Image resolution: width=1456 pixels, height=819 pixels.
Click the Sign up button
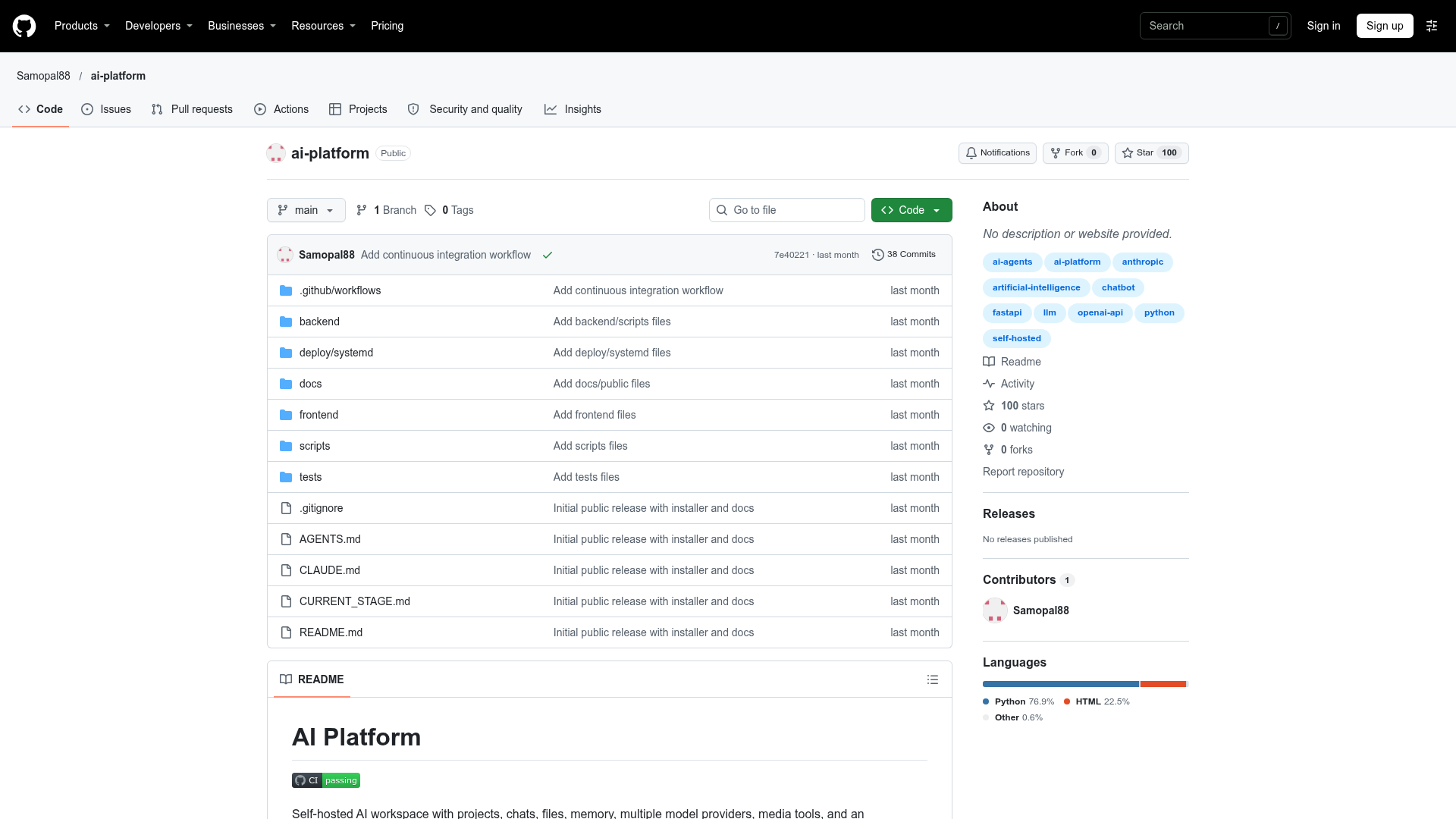coord(1385,26)
